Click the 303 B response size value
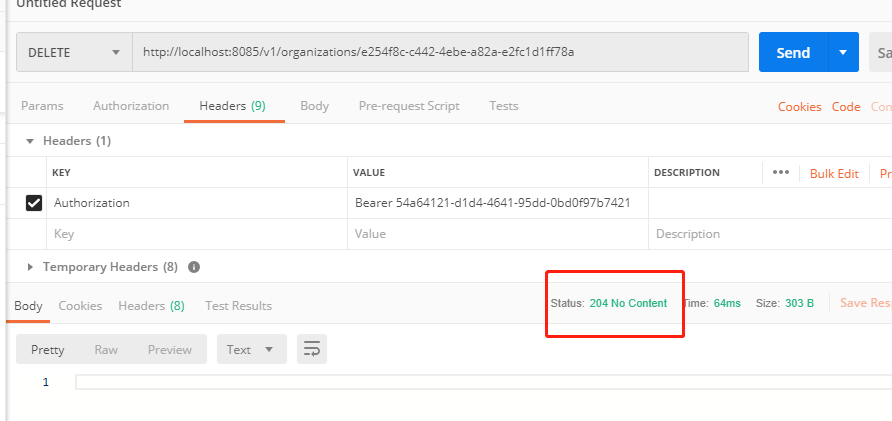Screen dimensions: 892x421 coord(799,303)
